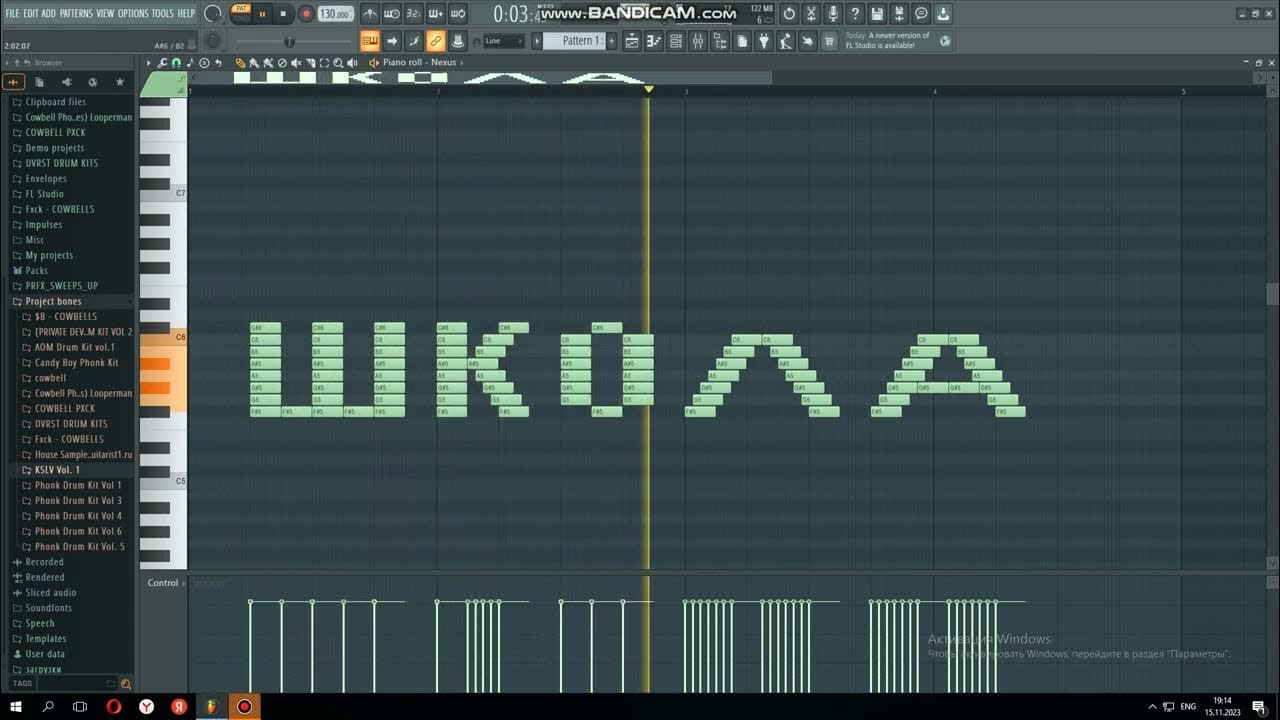The image size is (1280, 720).
Task: Open the Phonk Drum Kit Vol 3 folder
Action: point(76,501)
